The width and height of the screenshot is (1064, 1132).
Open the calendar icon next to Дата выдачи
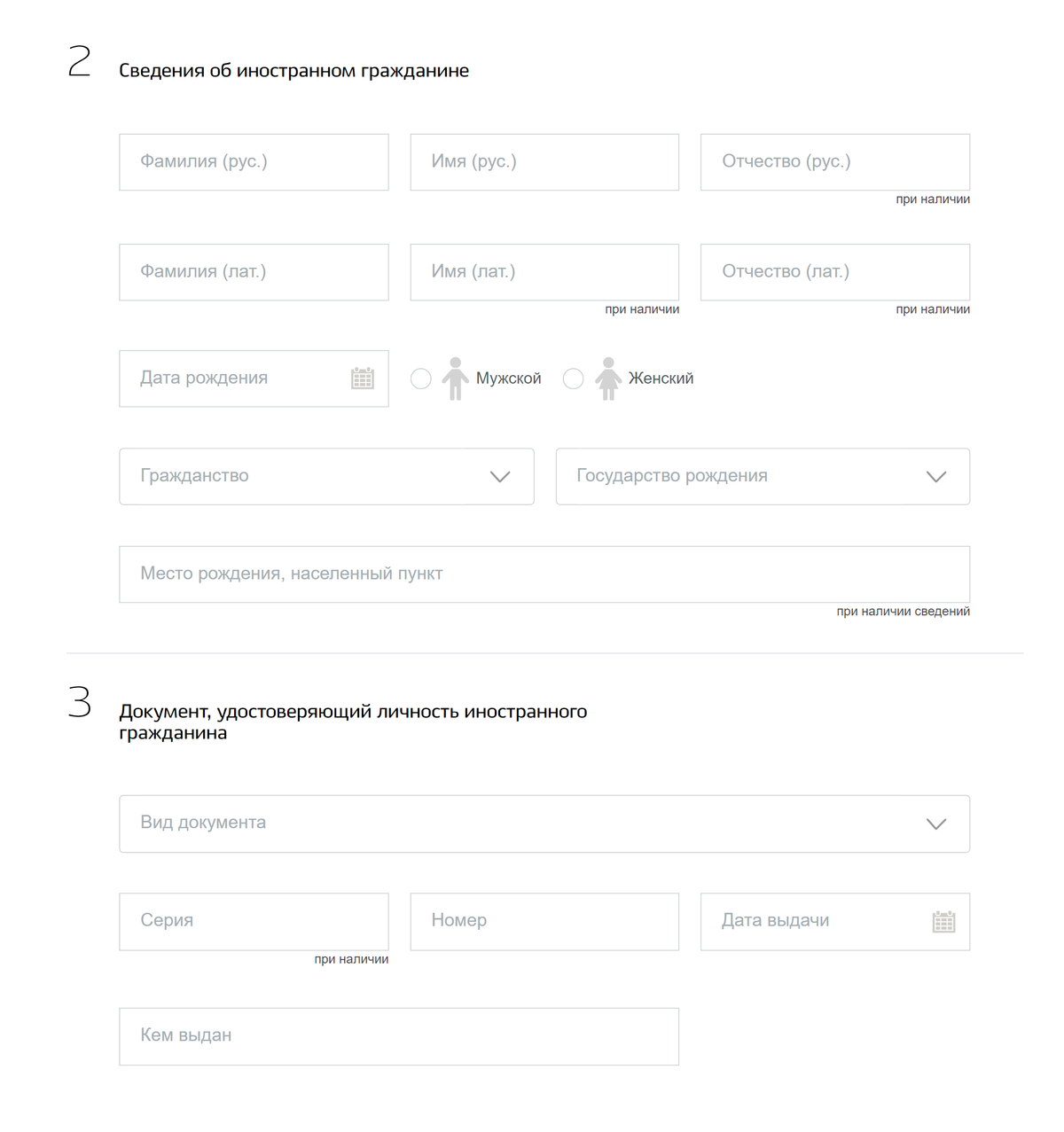click(944, 921)
